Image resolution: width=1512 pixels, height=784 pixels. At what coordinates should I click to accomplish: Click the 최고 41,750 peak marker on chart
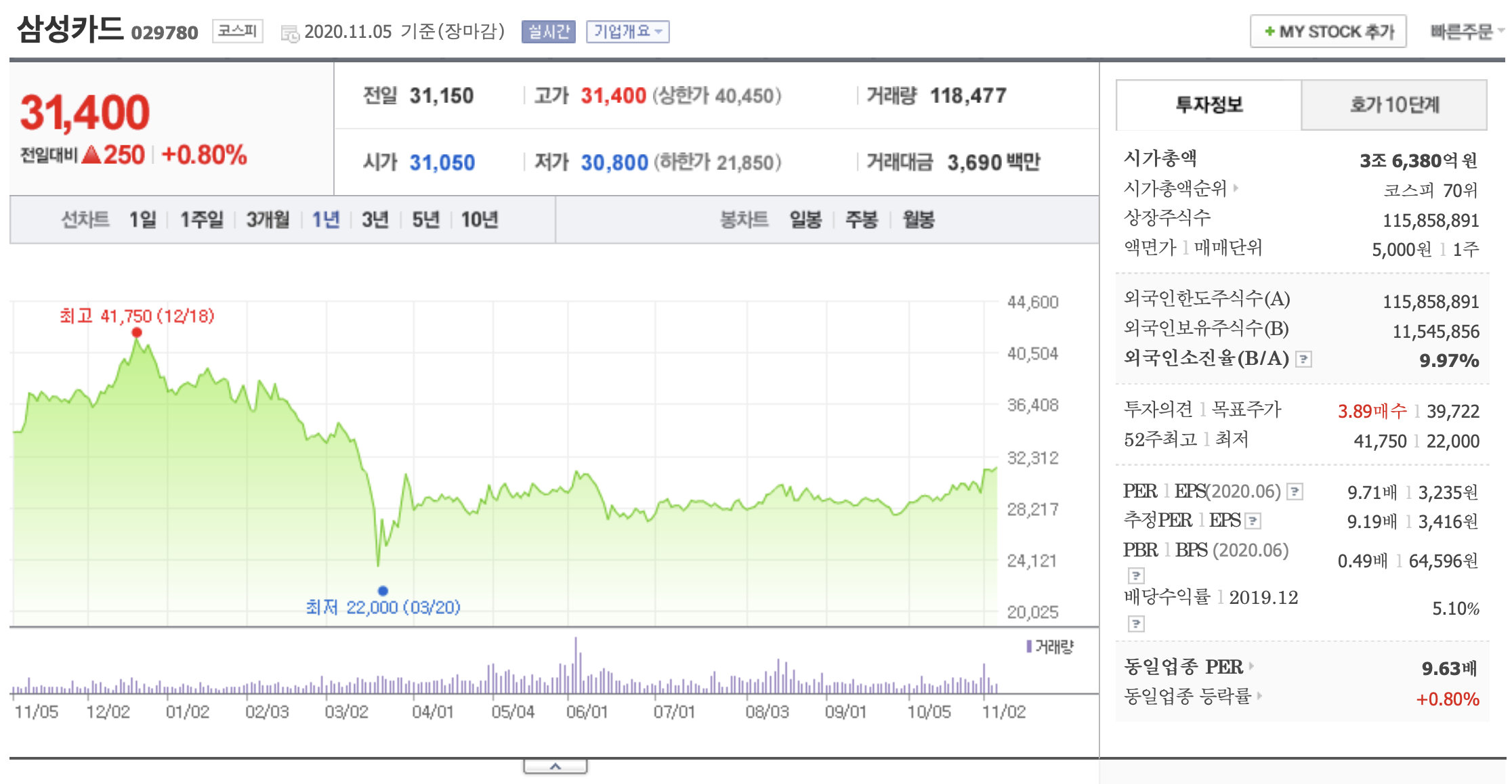point(137,332)
